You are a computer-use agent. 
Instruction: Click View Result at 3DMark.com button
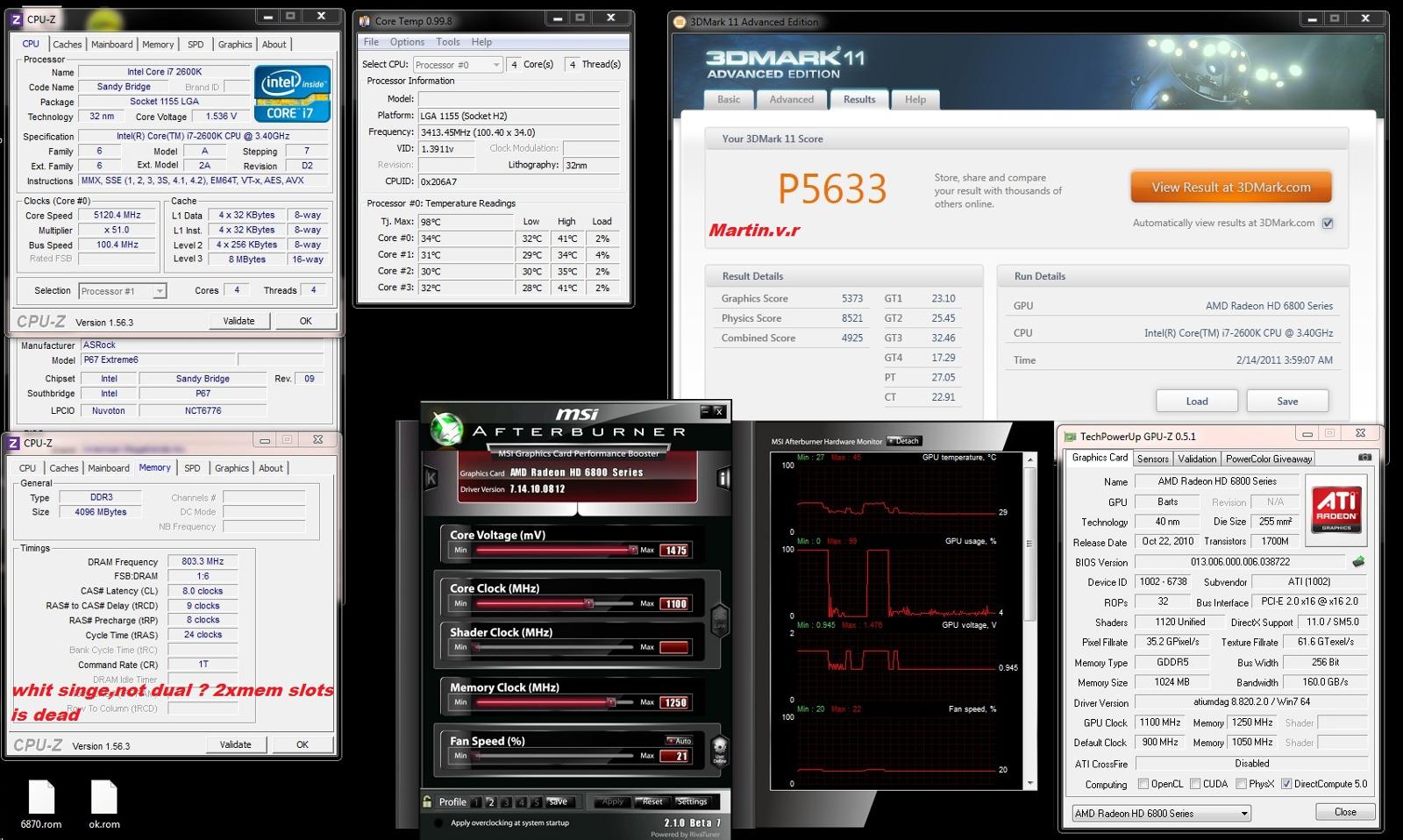pos(1231,187)
